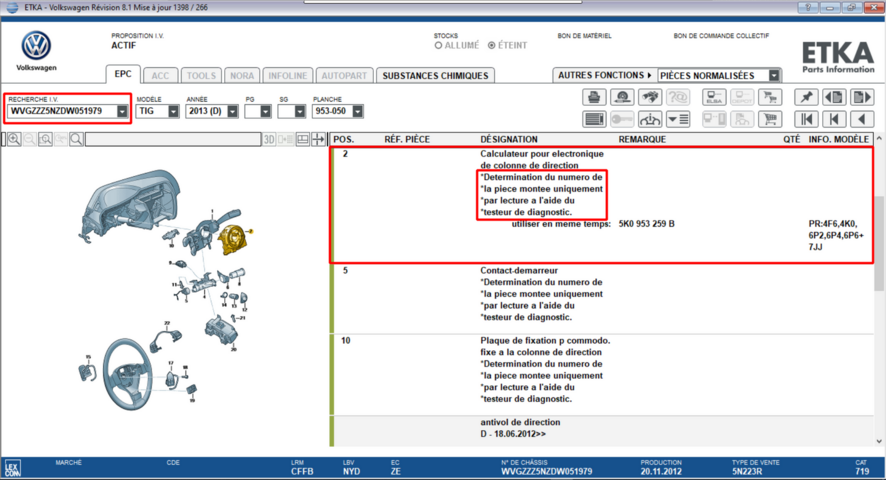The height and width of the screenshot is (480, 886).
Task: Click the highlighted yellow part in diagram
Action: pos(232,239)
